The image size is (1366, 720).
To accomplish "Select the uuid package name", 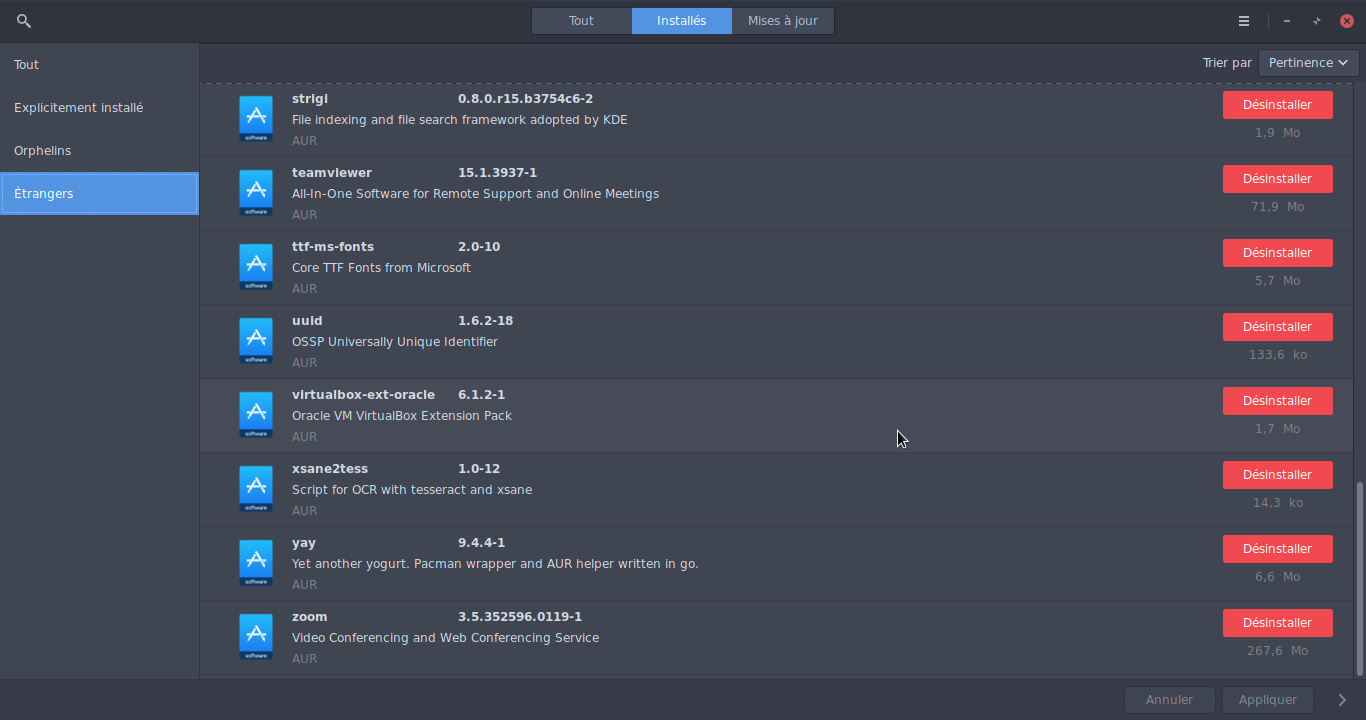I will tap(307, 321).
